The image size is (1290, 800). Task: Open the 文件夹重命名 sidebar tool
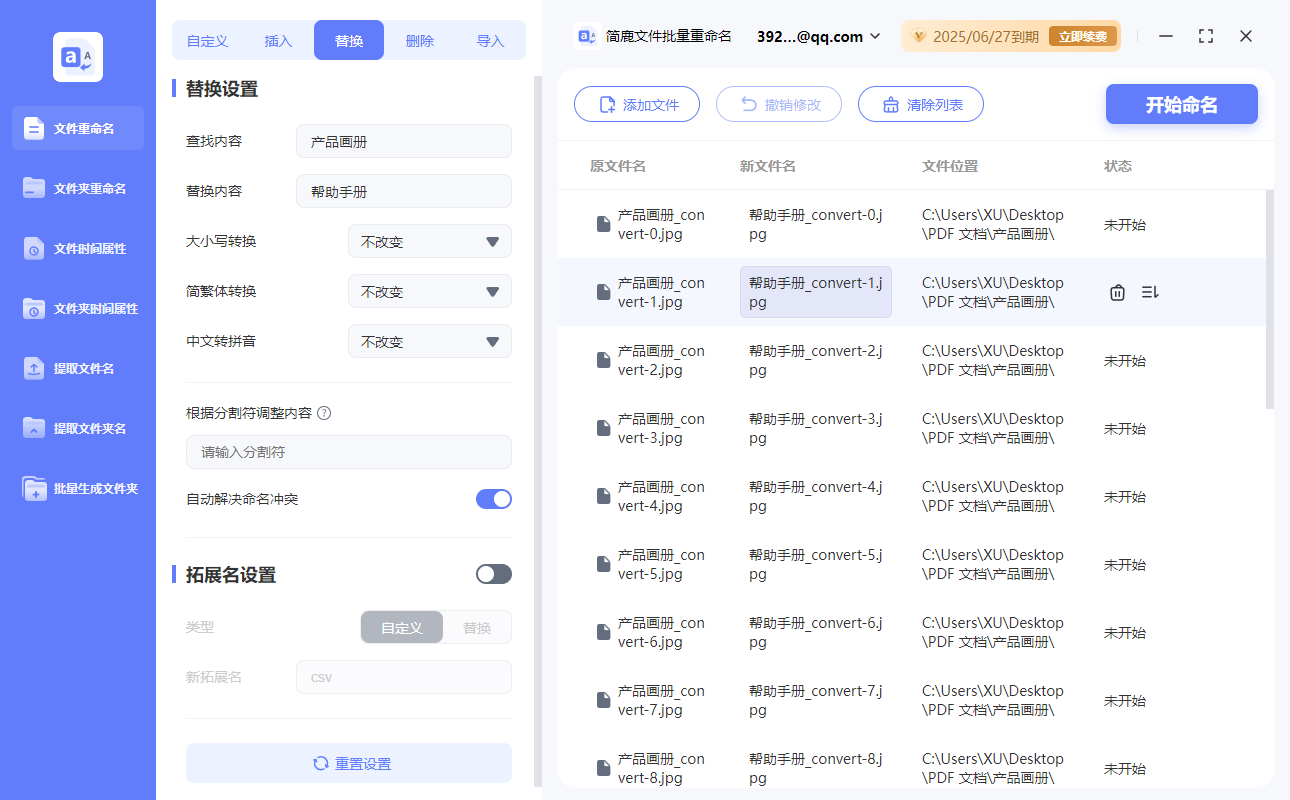pos(77,188)
